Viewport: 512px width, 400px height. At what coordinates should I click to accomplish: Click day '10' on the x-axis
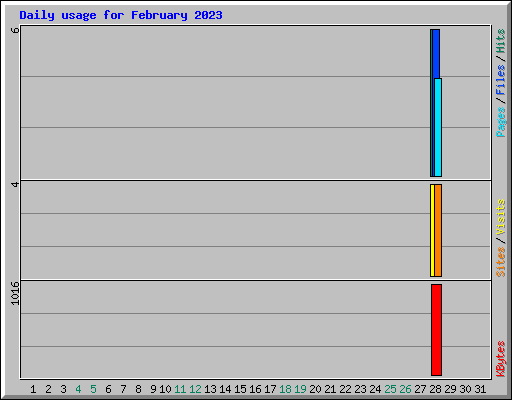coord(165,389)
